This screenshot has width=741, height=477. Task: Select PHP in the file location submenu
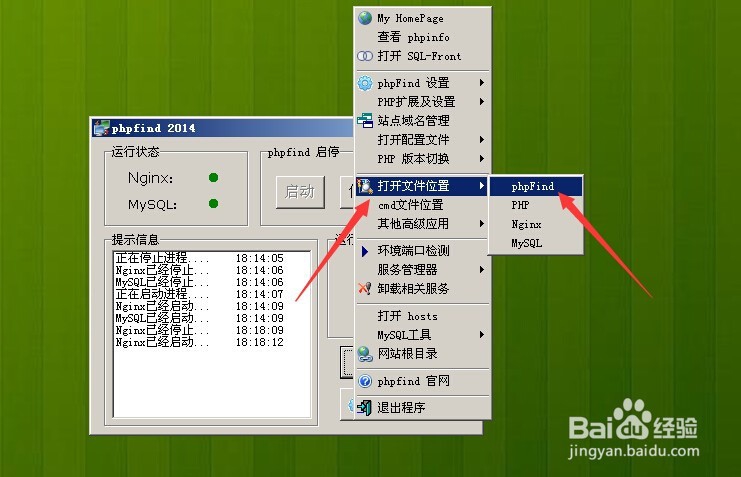click(x=536, y=205)
